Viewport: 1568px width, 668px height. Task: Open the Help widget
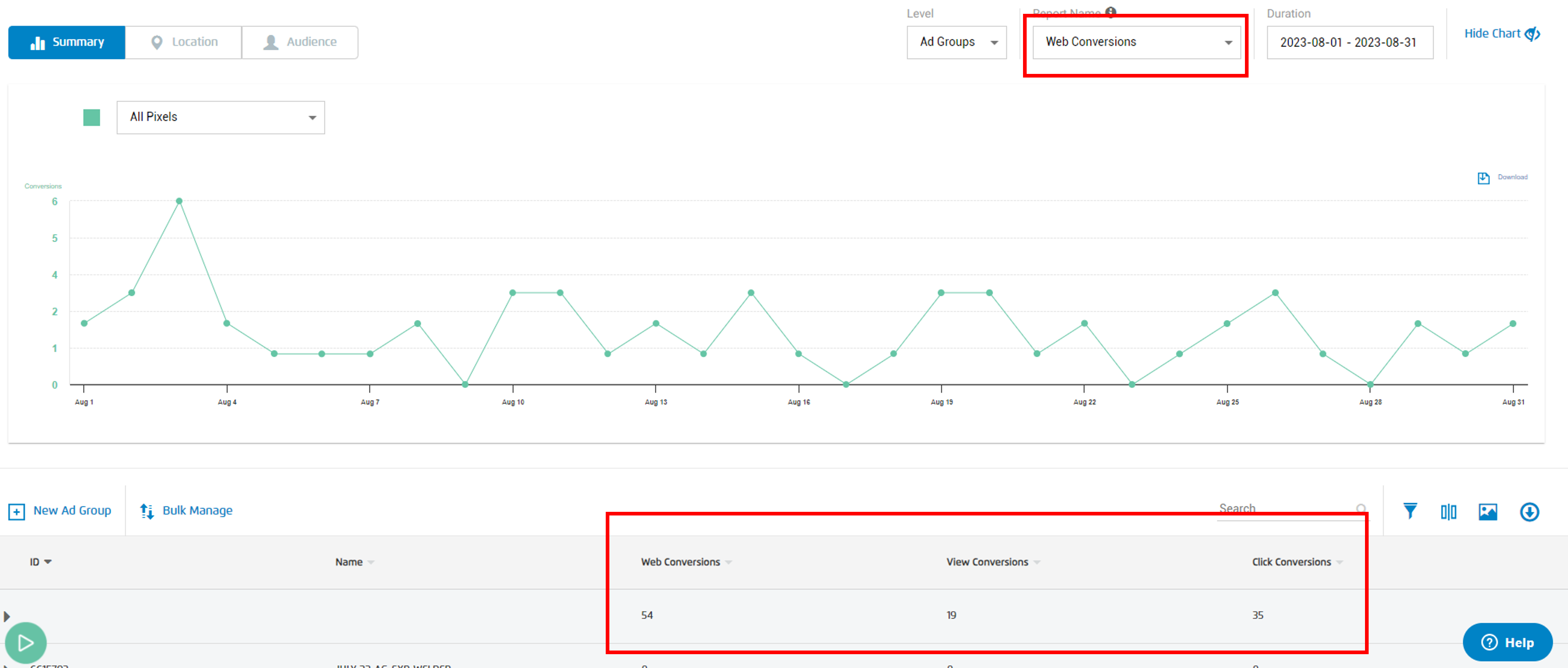click(x=1507, y=642)
